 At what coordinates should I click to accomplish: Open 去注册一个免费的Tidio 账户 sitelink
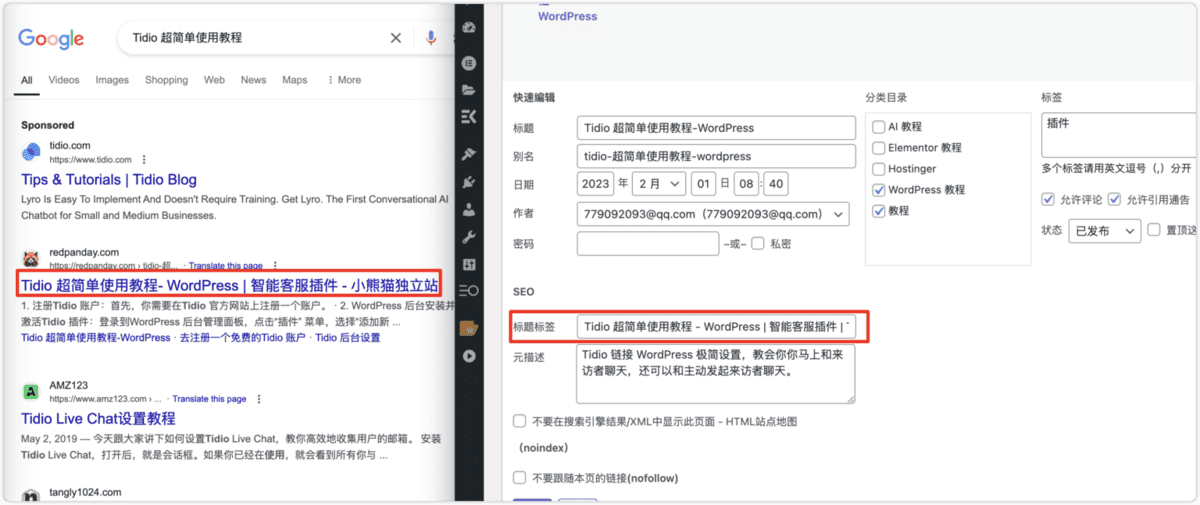[241, 338]
